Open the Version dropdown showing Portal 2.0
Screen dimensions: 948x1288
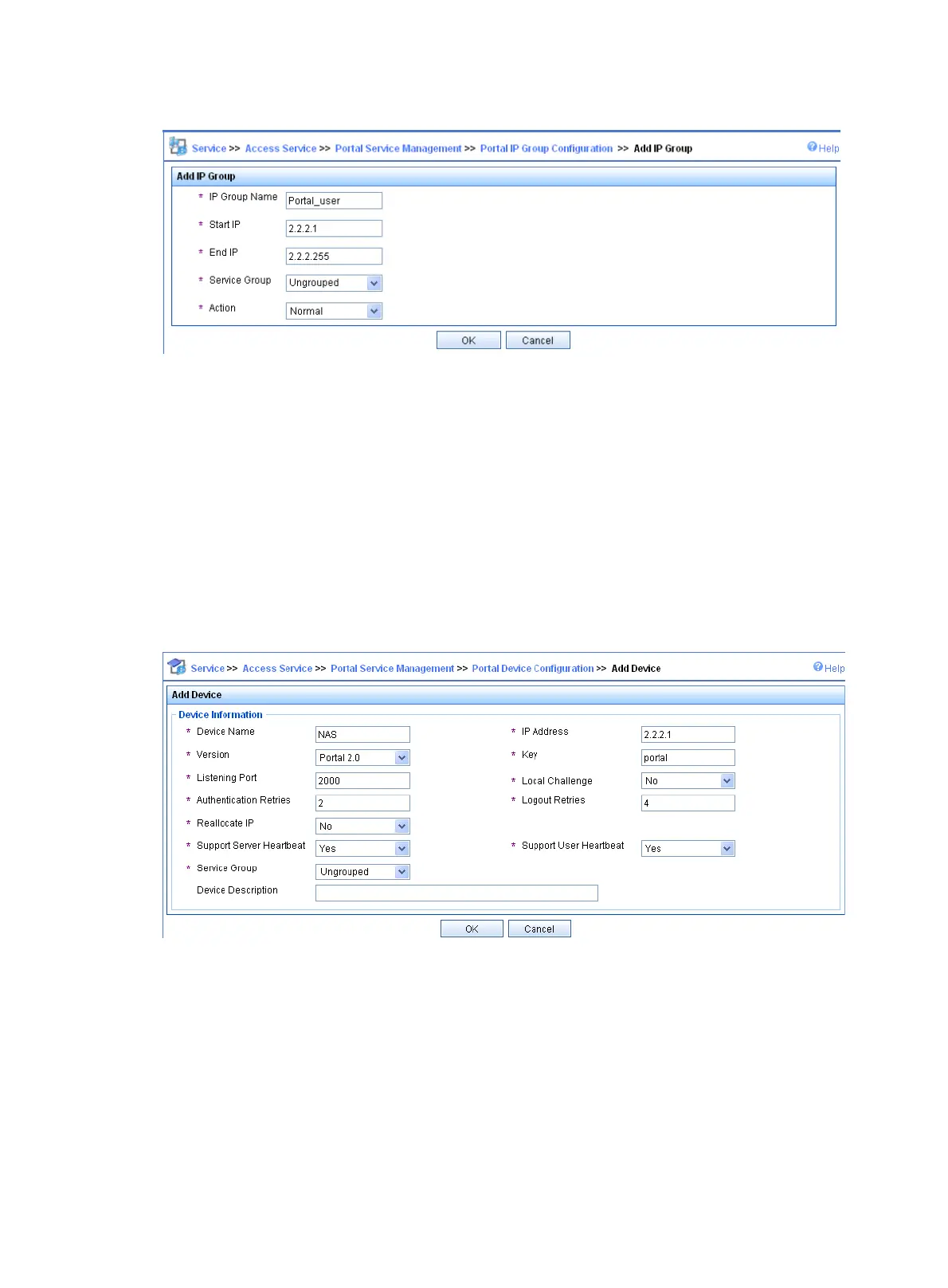[x=362, y=758]
